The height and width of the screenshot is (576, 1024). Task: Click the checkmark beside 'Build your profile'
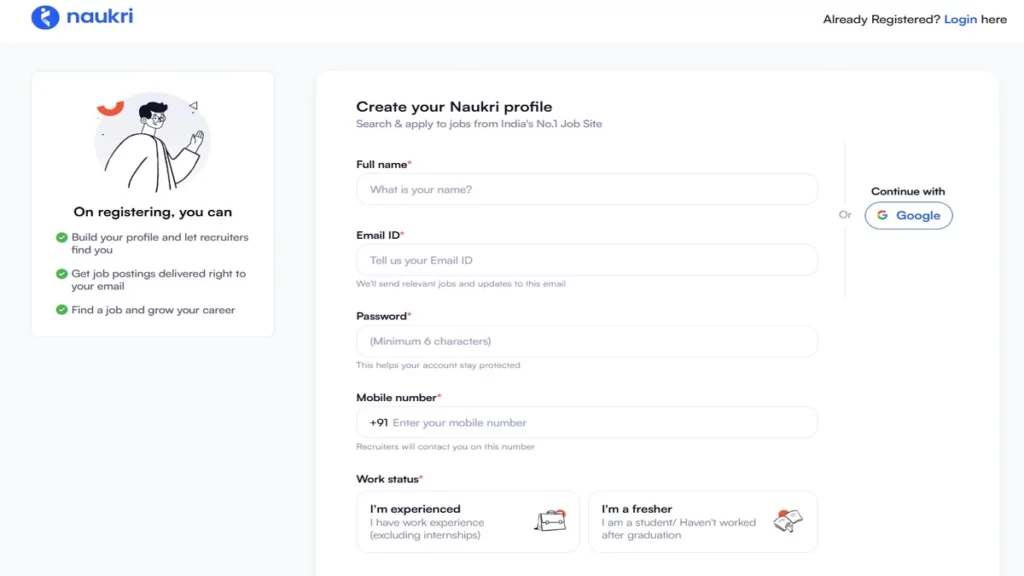pos(61,238)
